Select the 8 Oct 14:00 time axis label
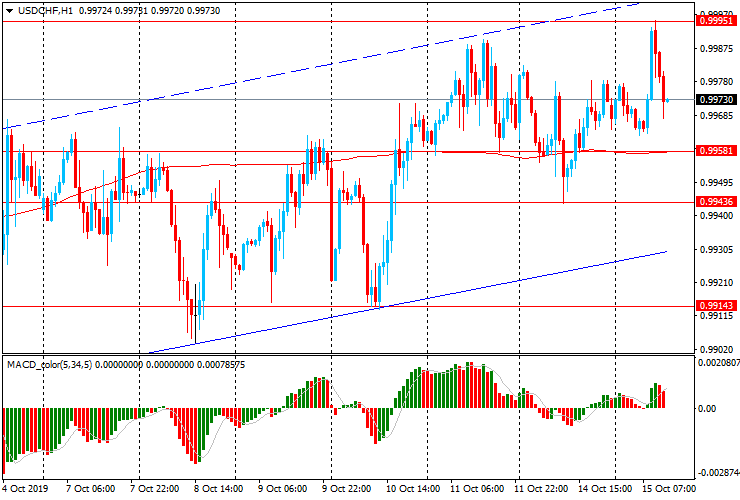Screen dimensions: 740x500 coord(219,488)
